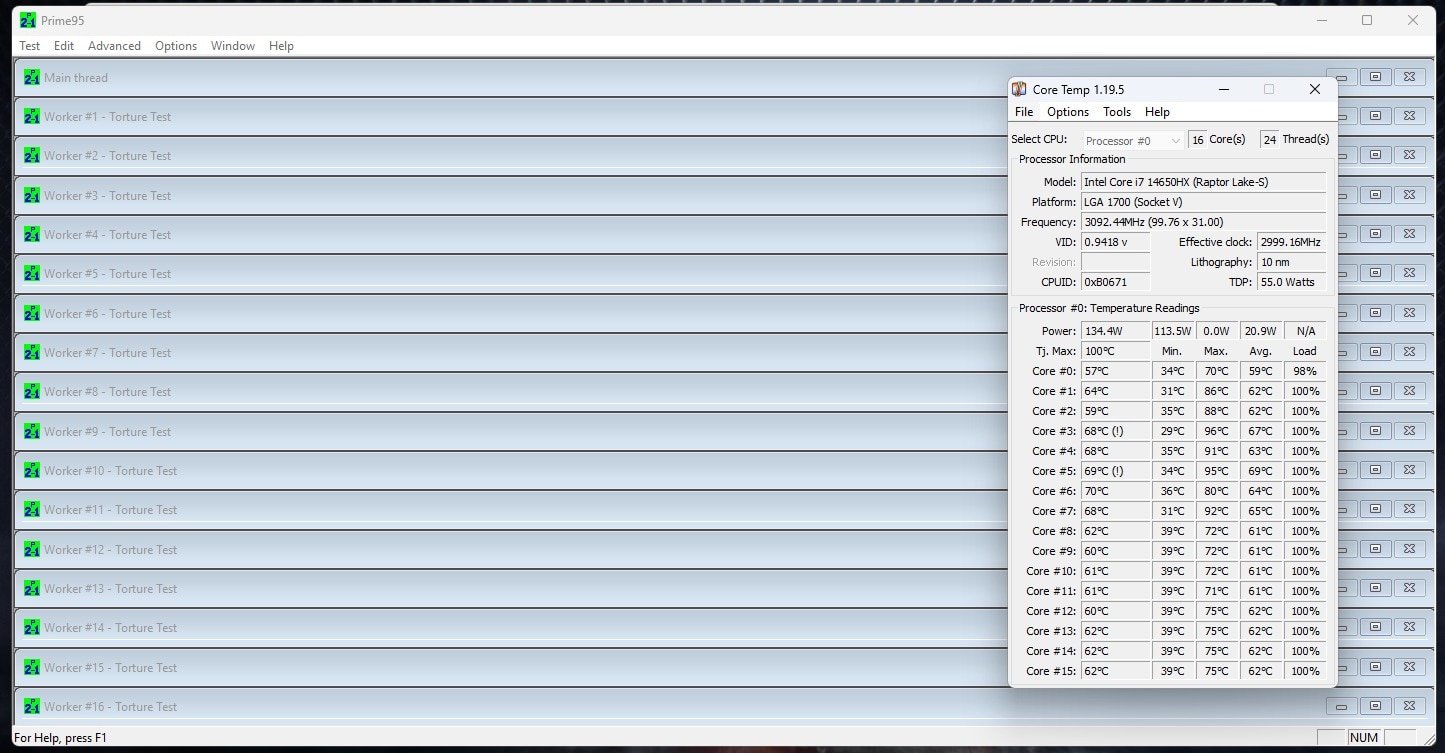
Task: Open the Tools menu in Core Temp
Action: coord(1117,112)
